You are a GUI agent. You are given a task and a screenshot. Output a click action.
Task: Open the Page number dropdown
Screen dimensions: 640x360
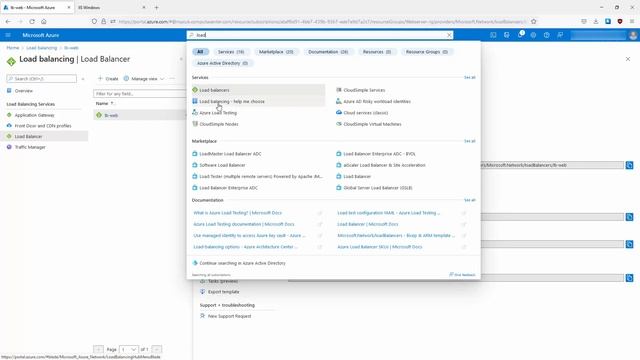point(129,349)
